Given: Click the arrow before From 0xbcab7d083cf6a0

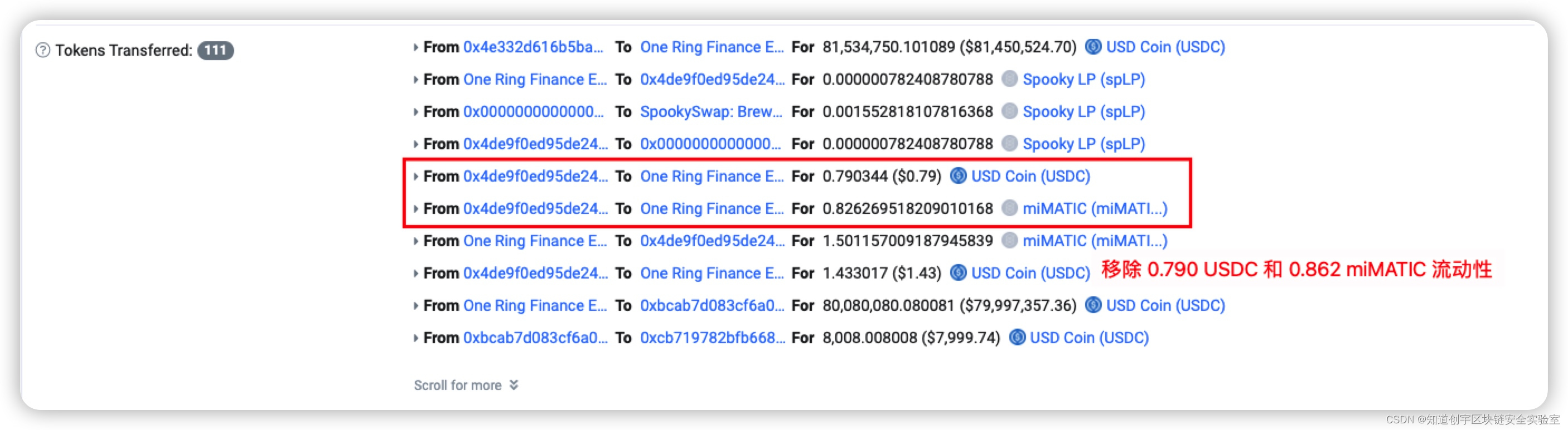Looking at the screenshot, I should tap(415, 337).
